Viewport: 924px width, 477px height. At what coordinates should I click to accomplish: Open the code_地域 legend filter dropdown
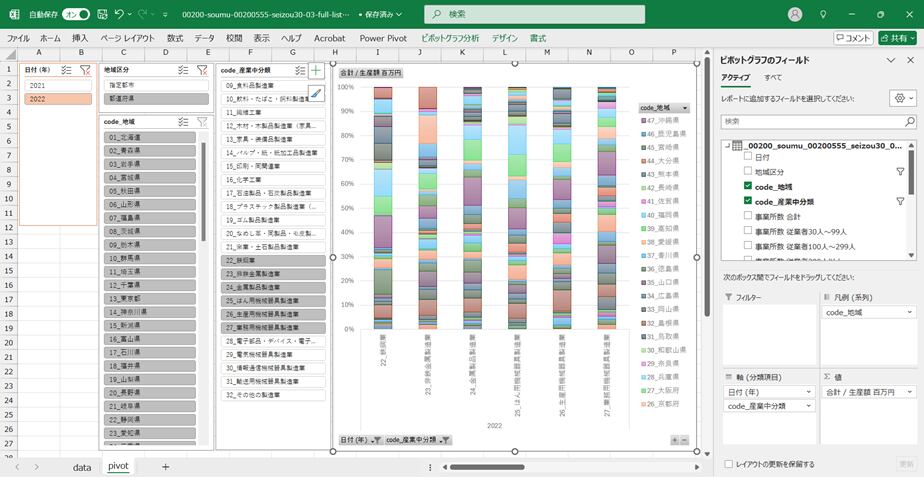pyautogui.click(x=684, y=107)
